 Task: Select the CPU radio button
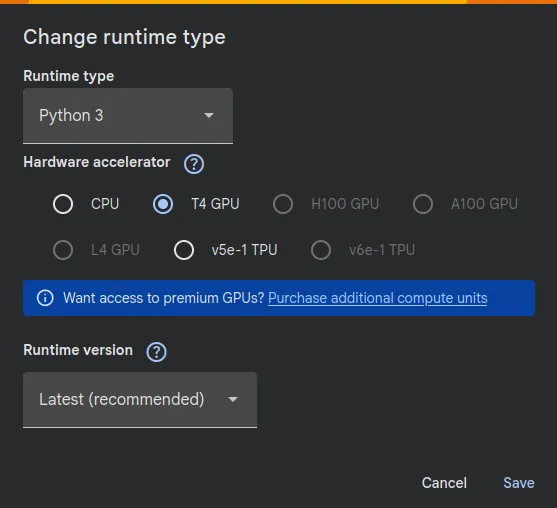63,204
